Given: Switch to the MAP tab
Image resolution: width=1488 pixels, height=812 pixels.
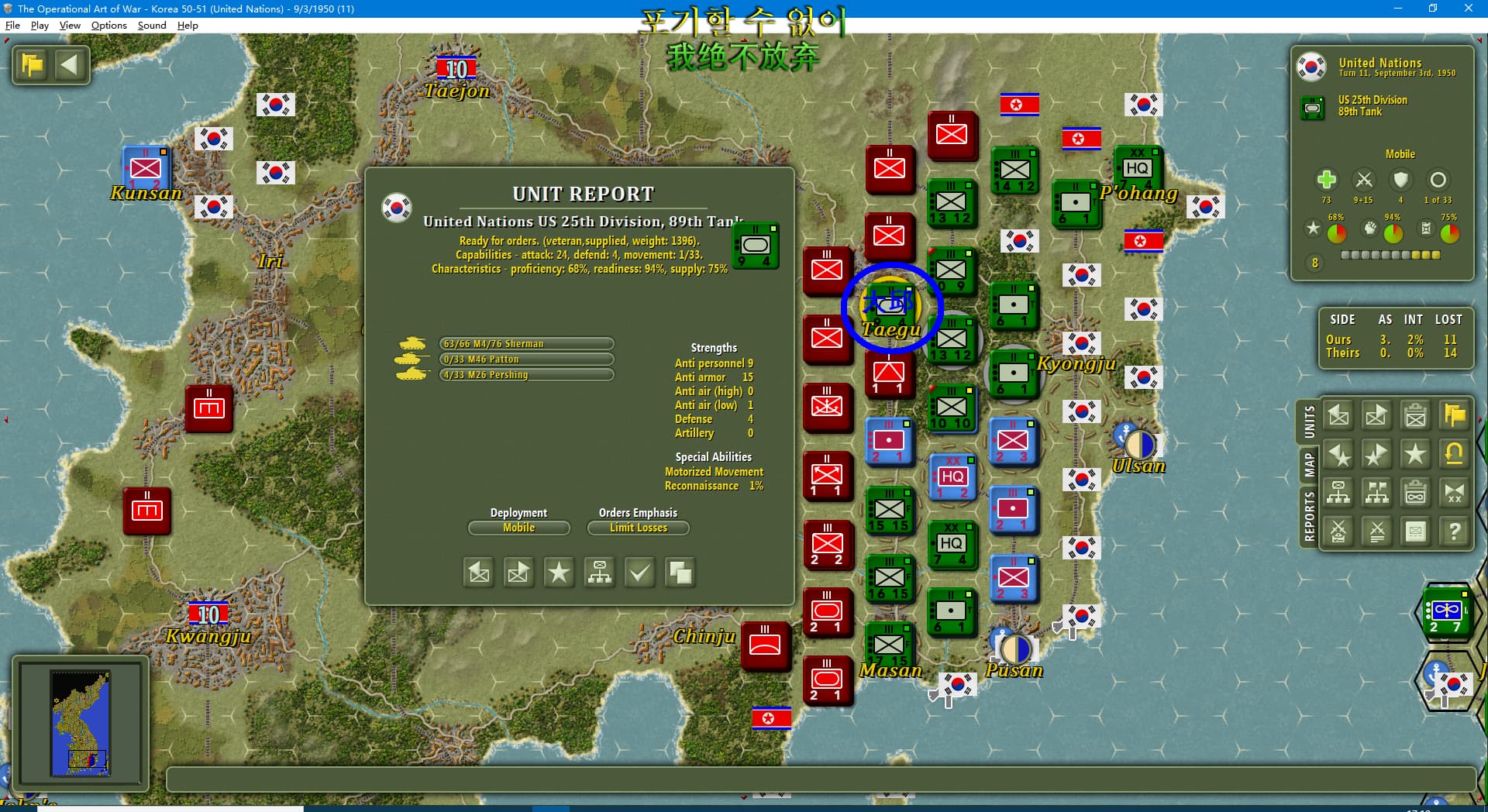Looking at the screenshot, I should [x=1309, y=465].
